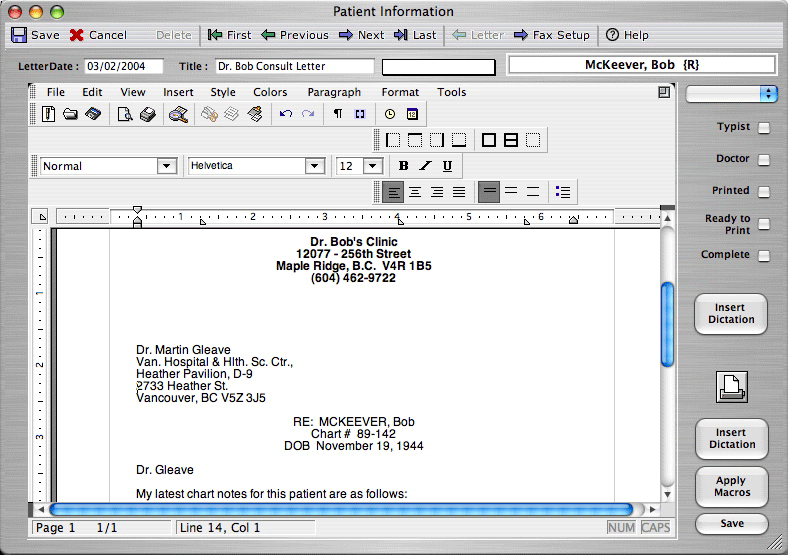
Task: Center align text
Action: (x=415, y=192)
